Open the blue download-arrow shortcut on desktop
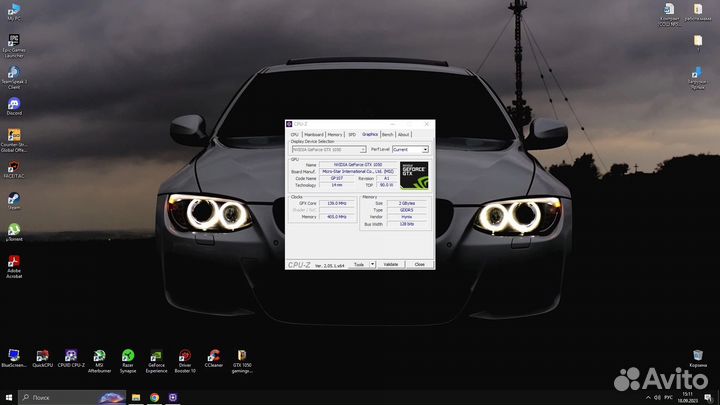 [697, 78]
